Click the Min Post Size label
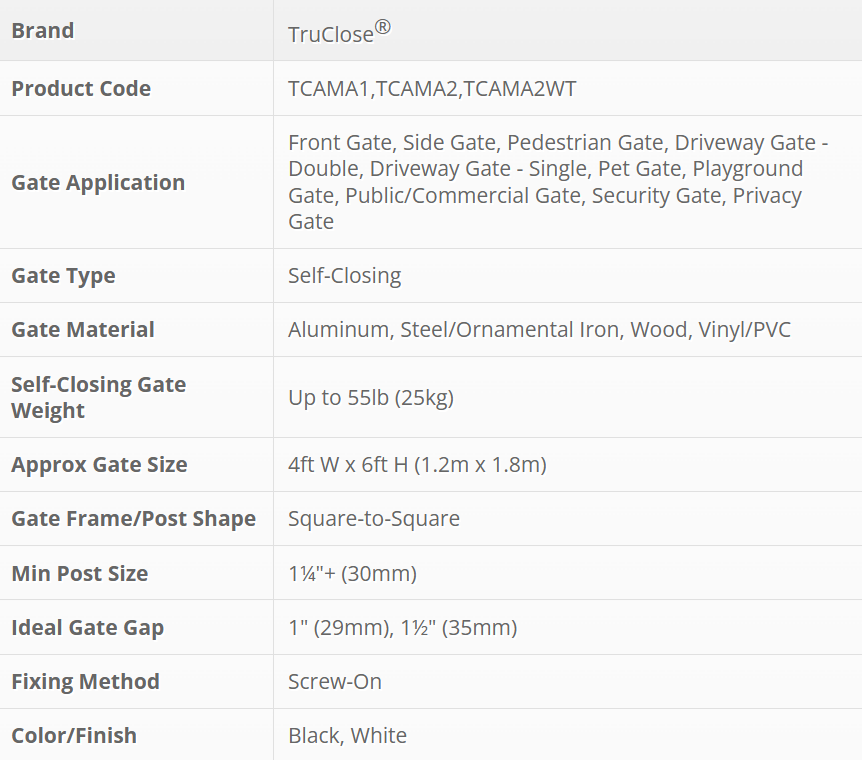Viewport: 862px width, 760px height. tap(79, 573)
